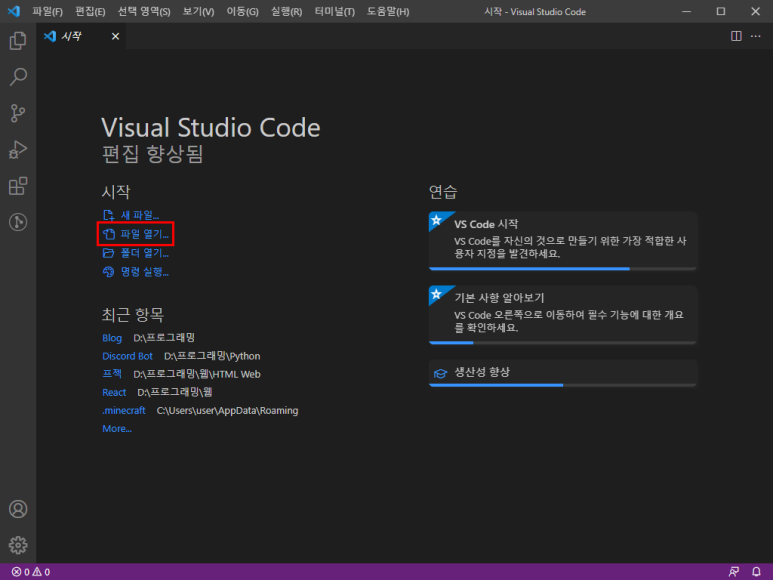This screenshot has height=580, width=773.
Task: Click the feedback icon in status bar
Action: (734, 572)
